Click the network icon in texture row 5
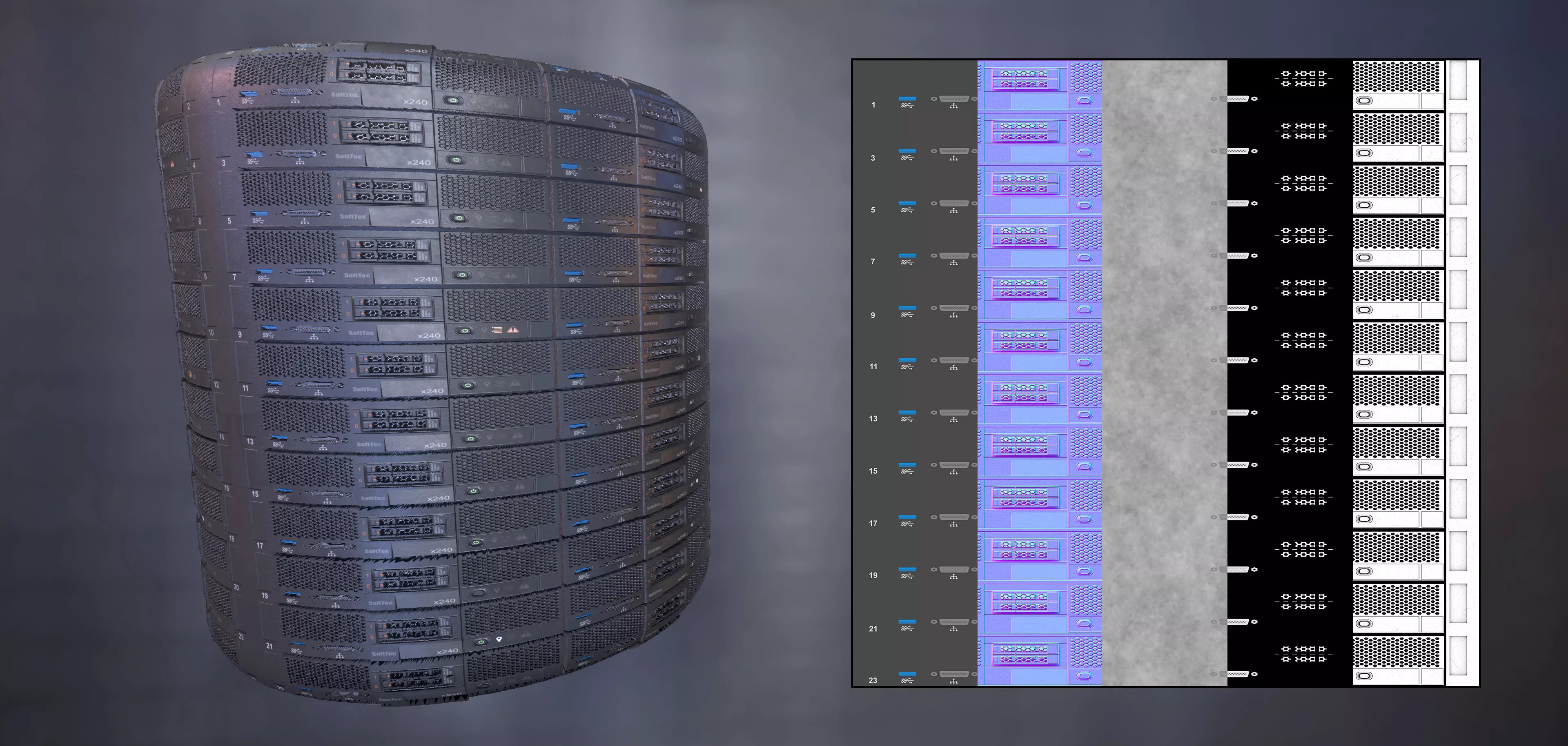Image resolution: width=1568 pixels, height=746 pixels. [x=954, y=211]
